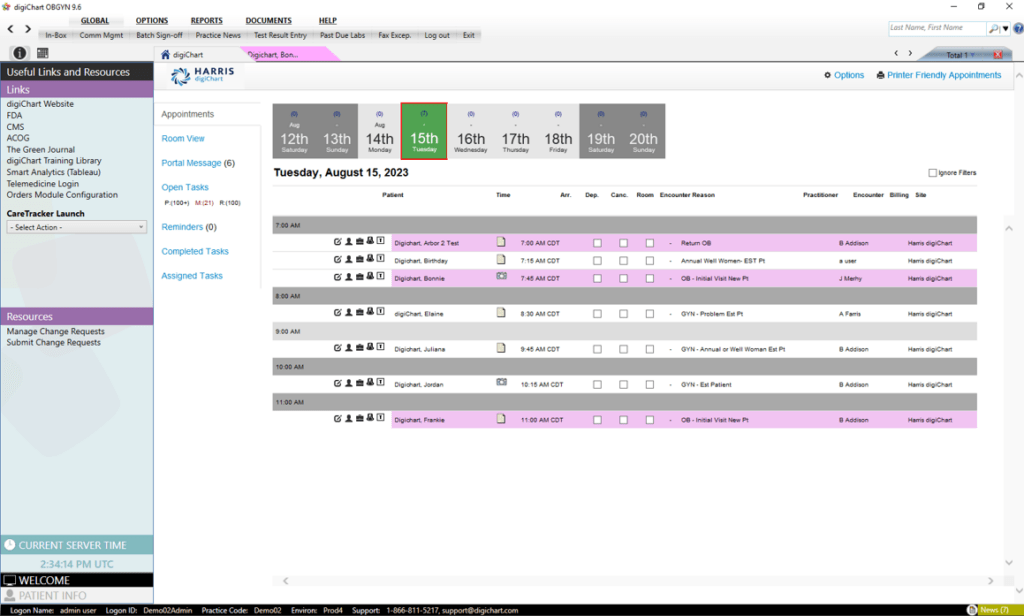Enable the Ignore Filters checkbox
This screenshot has height=616, width=1024.
coord(933,173)
